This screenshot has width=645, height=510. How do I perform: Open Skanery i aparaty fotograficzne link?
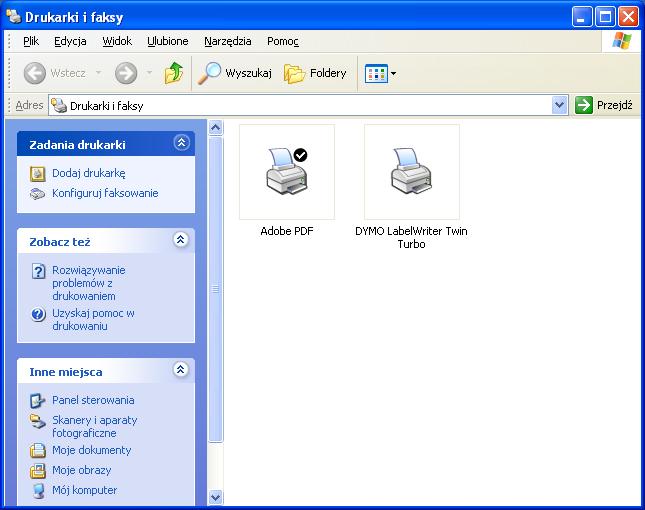tap(95, 427)
